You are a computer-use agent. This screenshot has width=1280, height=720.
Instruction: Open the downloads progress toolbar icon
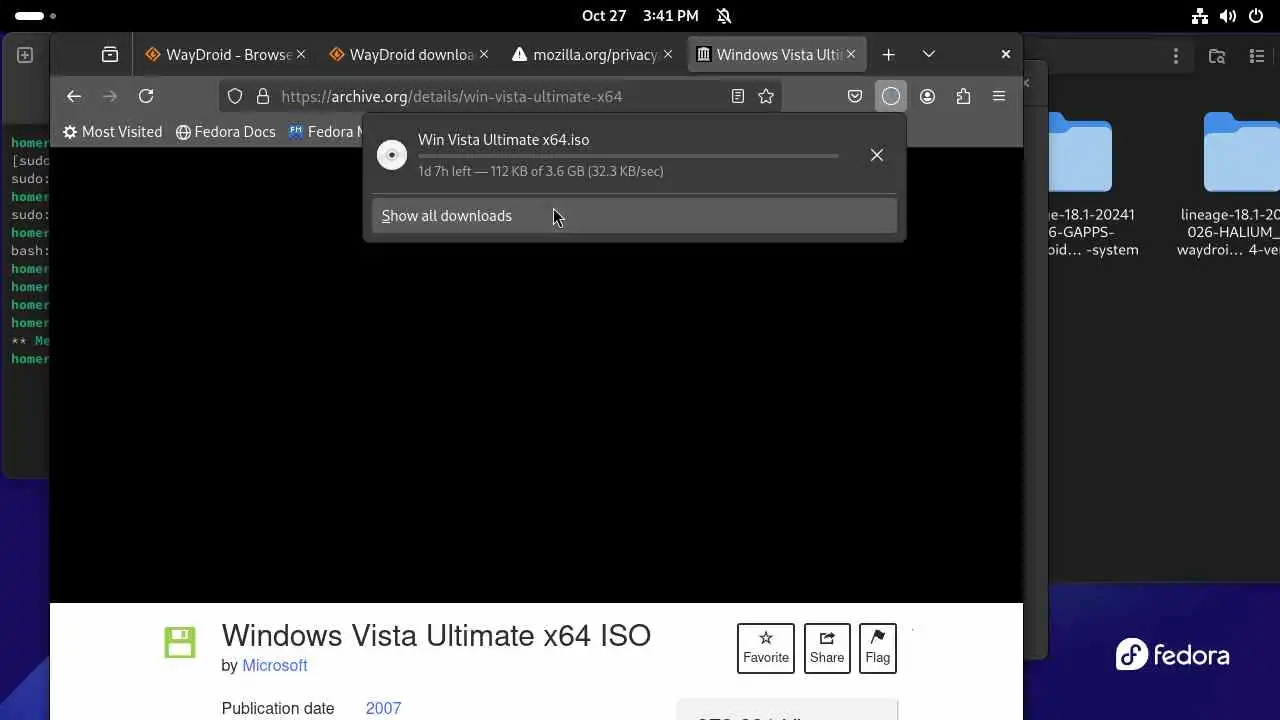tap(891, 96)
